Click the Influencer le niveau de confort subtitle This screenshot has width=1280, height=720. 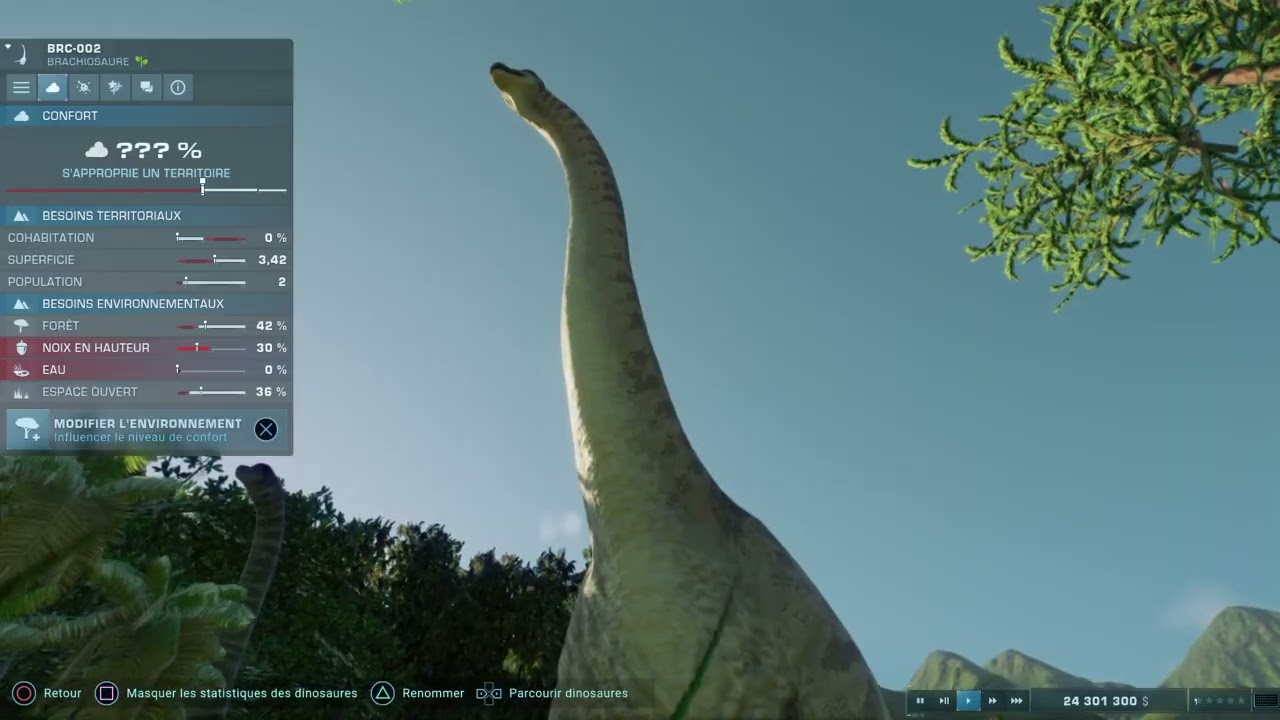pyautogui.click(x=140, y=437)
